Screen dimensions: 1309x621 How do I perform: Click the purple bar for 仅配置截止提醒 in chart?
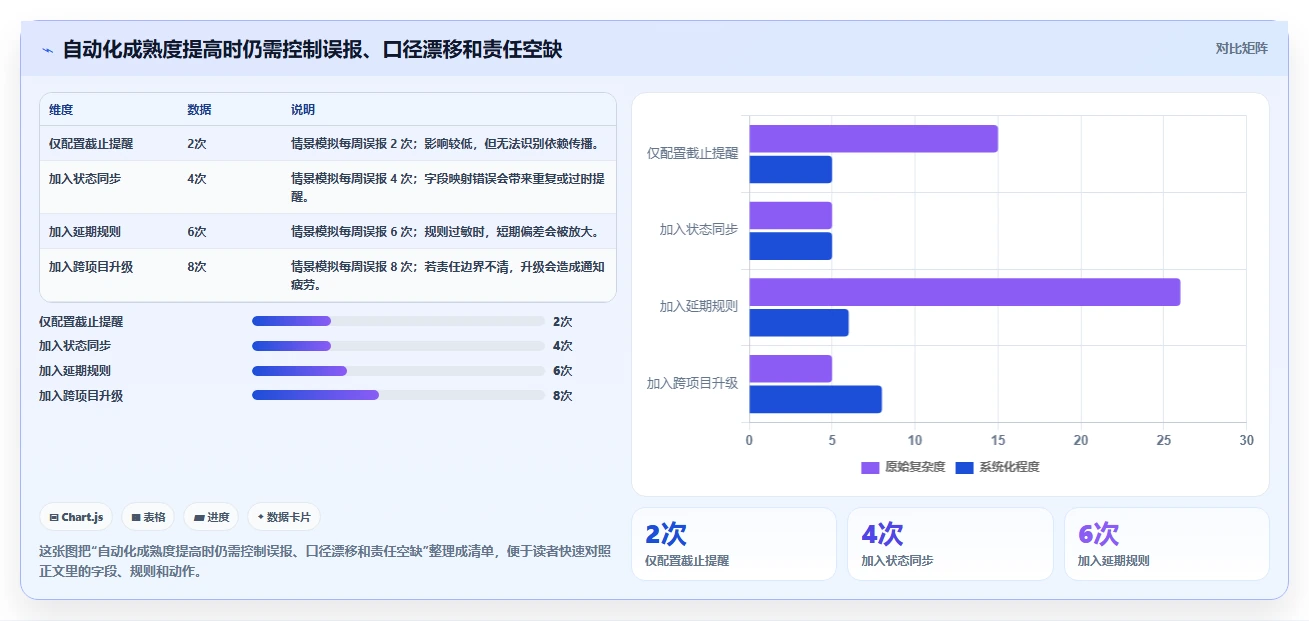tap(873, 139)
